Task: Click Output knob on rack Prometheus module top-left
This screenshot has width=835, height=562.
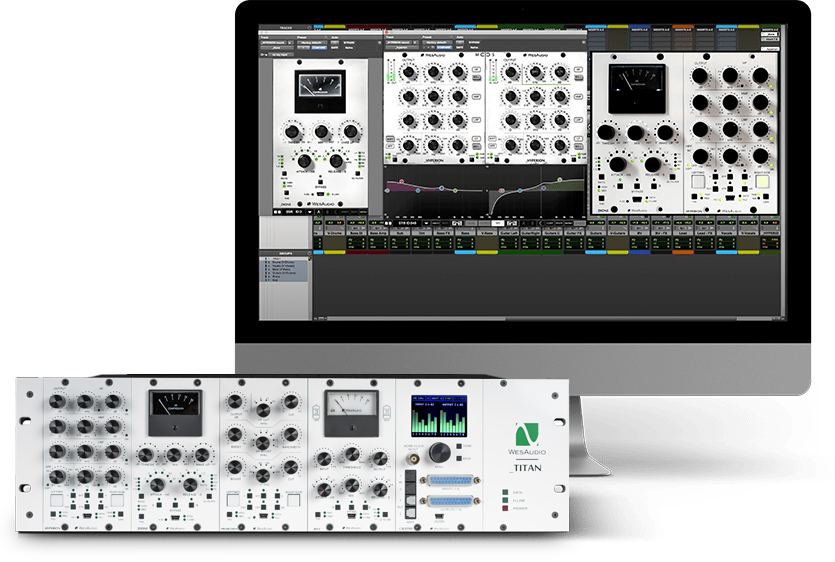Action: [235, 402]
